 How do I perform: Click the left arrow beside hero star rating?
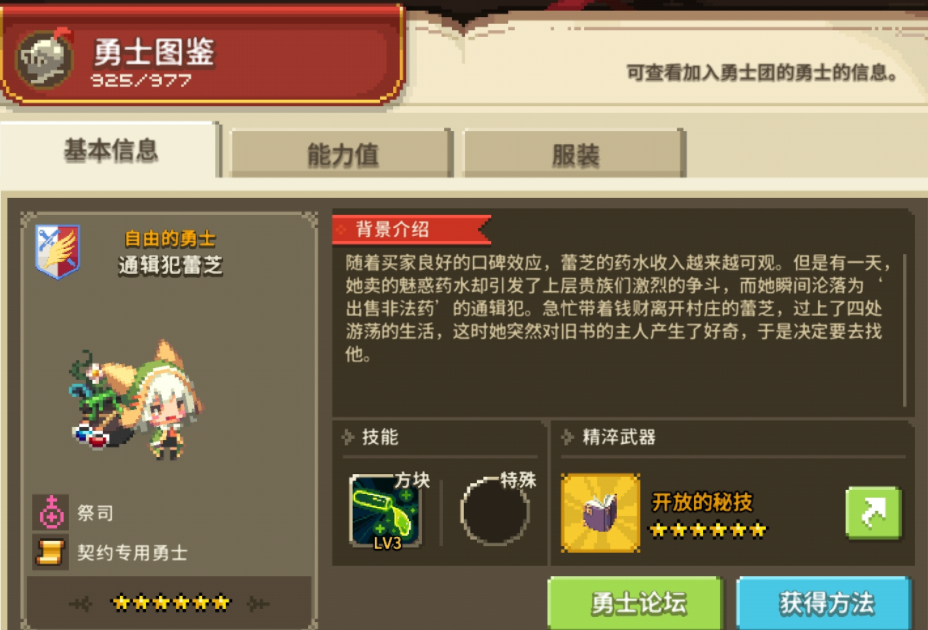[80, 603]
